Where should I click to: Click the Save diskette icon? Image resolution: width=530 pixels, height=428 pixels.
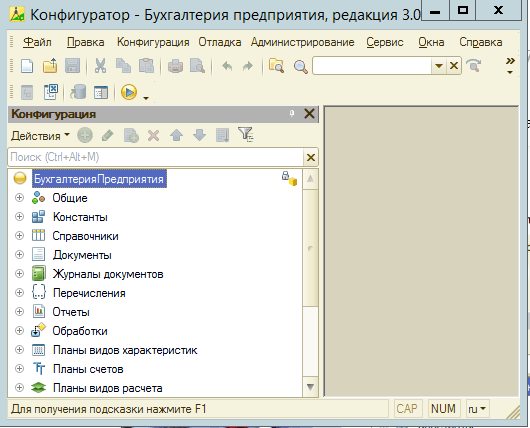point(72,66)
